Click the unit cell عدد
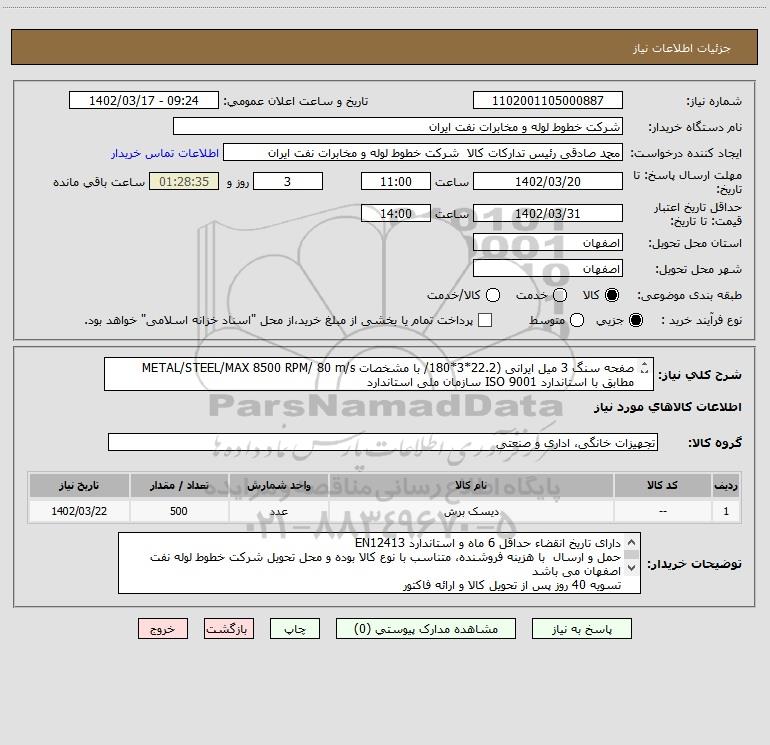The height and width of the screenshot is (745, 770). tap(278, 511)
